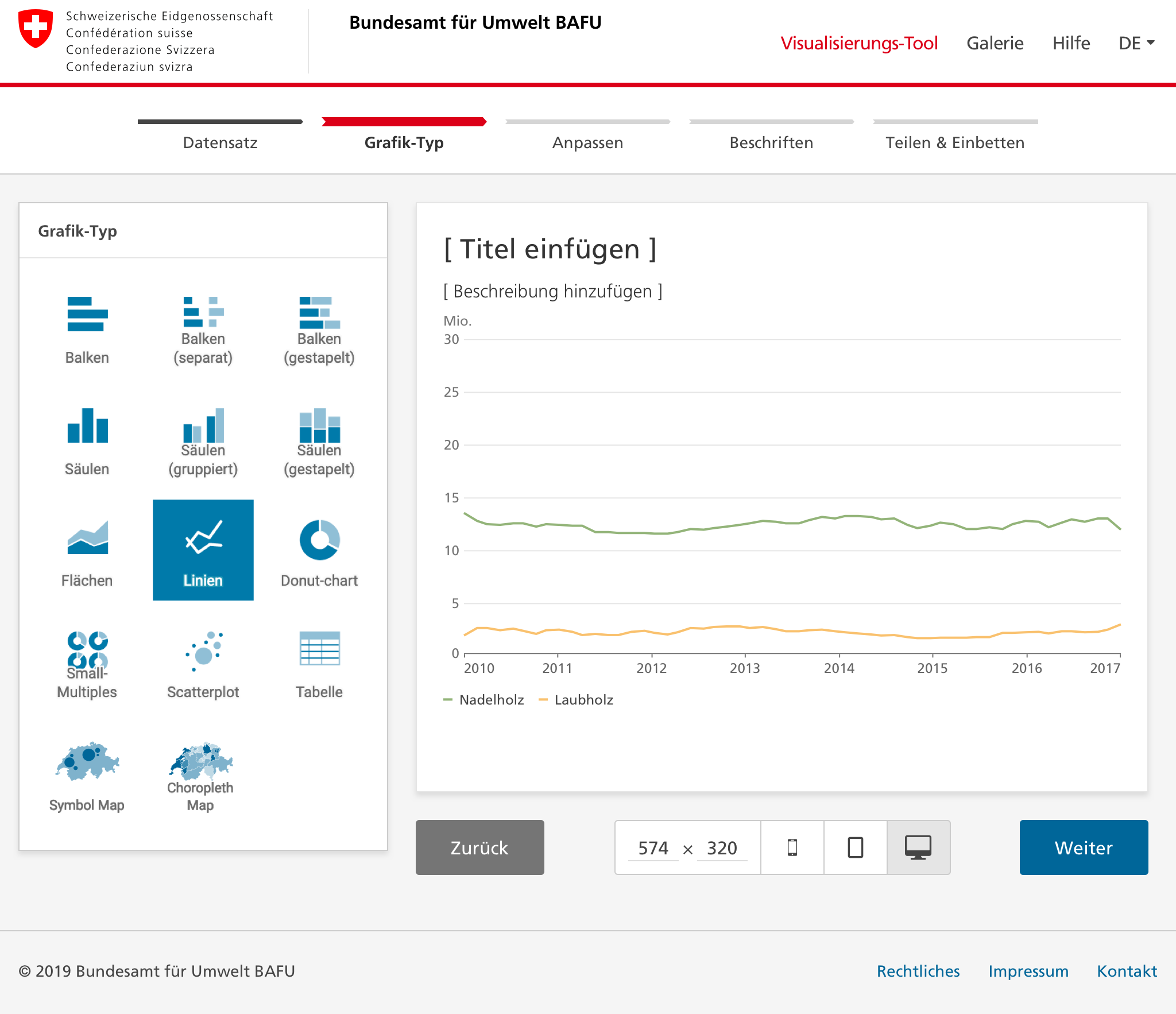This screenshot has width=1176, height=1014.
Task: Open the DE language dropdown
Action: click(1136, 43)
